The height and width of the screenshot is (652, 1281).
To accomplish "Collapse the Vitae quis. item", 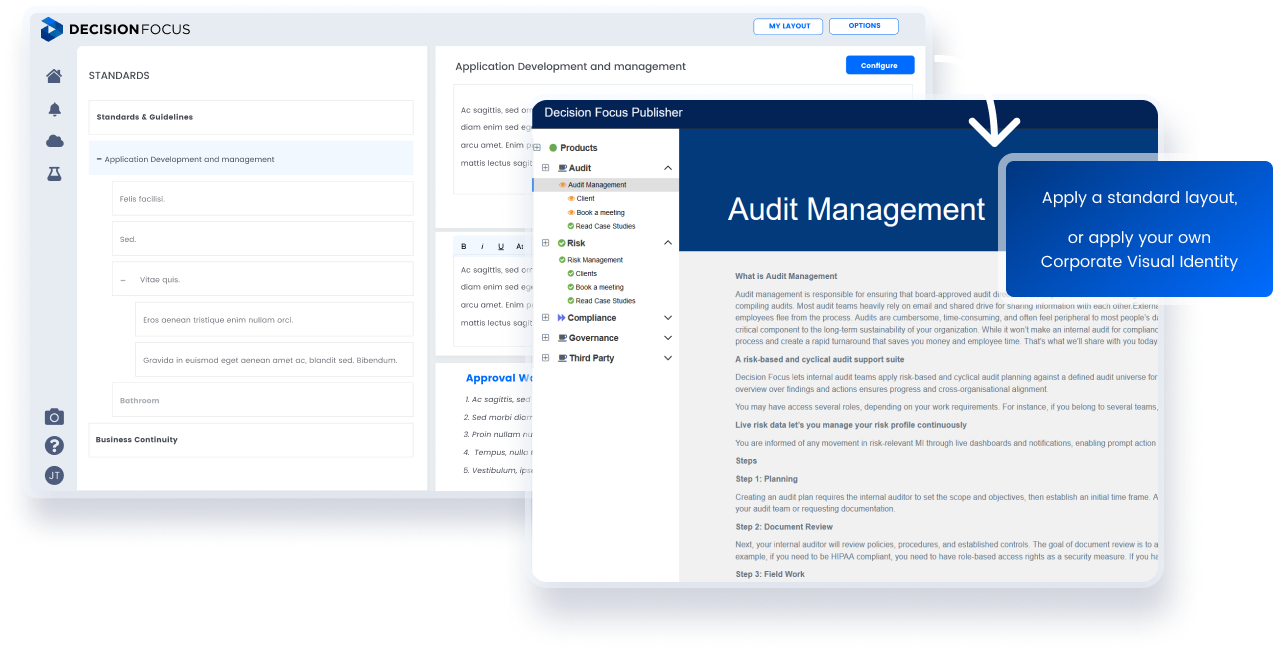I will tap(123, 280).
